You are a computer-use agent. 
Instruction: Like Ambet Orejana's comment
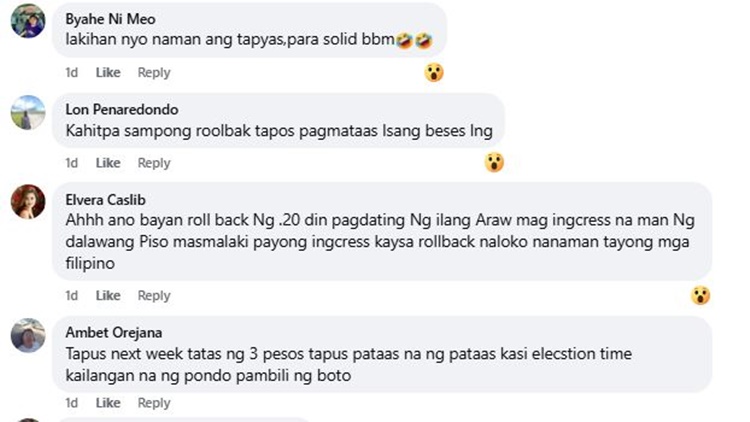[108, 403]
